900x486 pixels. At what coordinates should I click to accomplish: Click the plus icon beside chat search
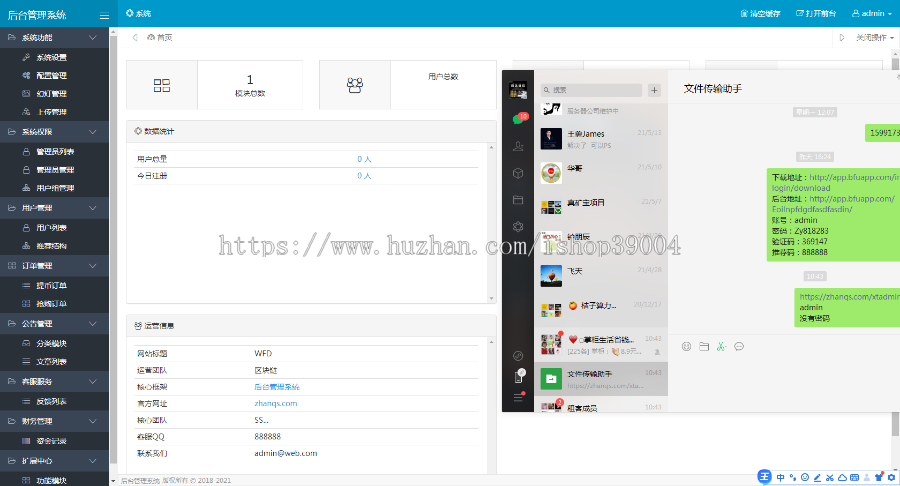[x=654, y=90]
